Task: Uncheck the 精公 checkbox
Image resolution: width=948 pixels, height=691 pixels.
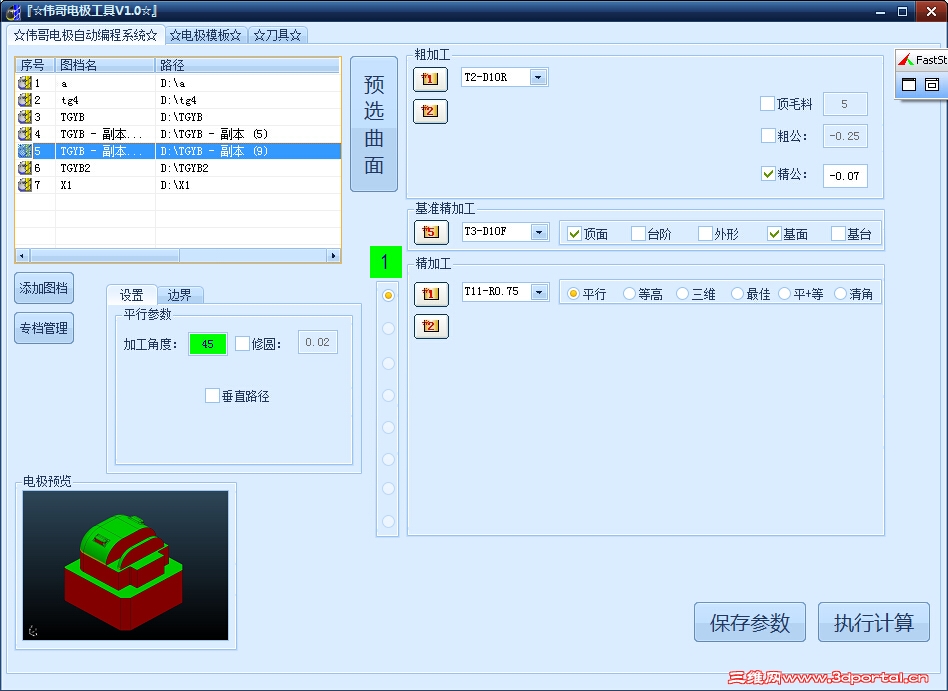Action: (768, 174)
